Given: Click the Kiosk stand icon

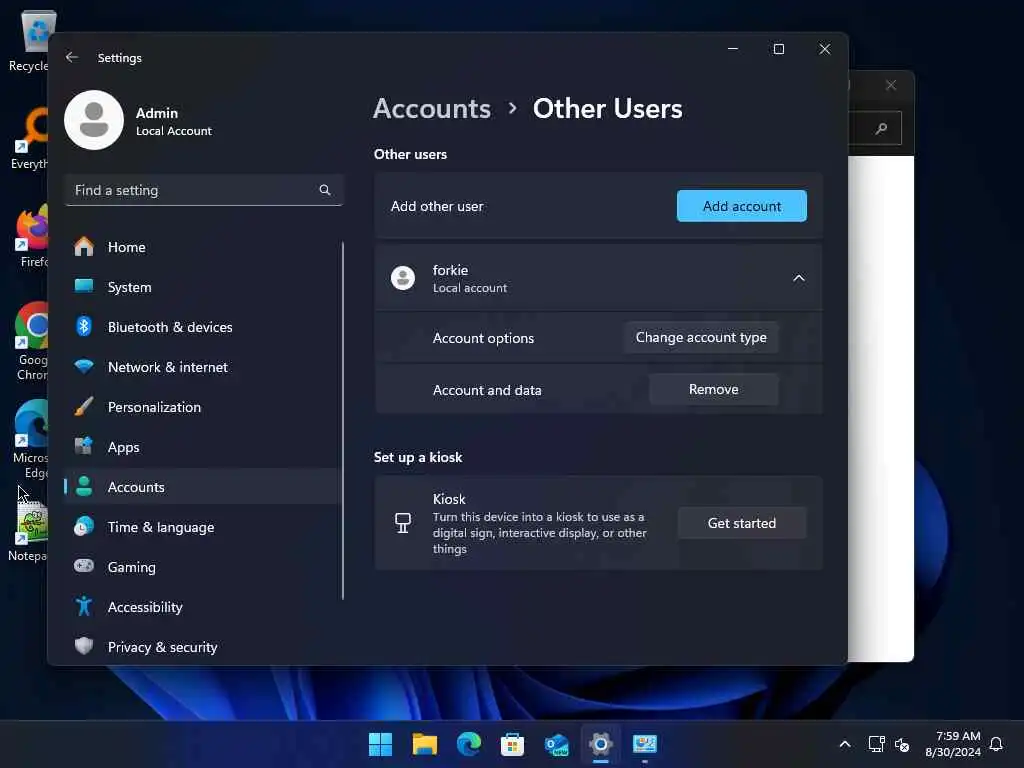Looking at the screenshot, I should (403, 523).
